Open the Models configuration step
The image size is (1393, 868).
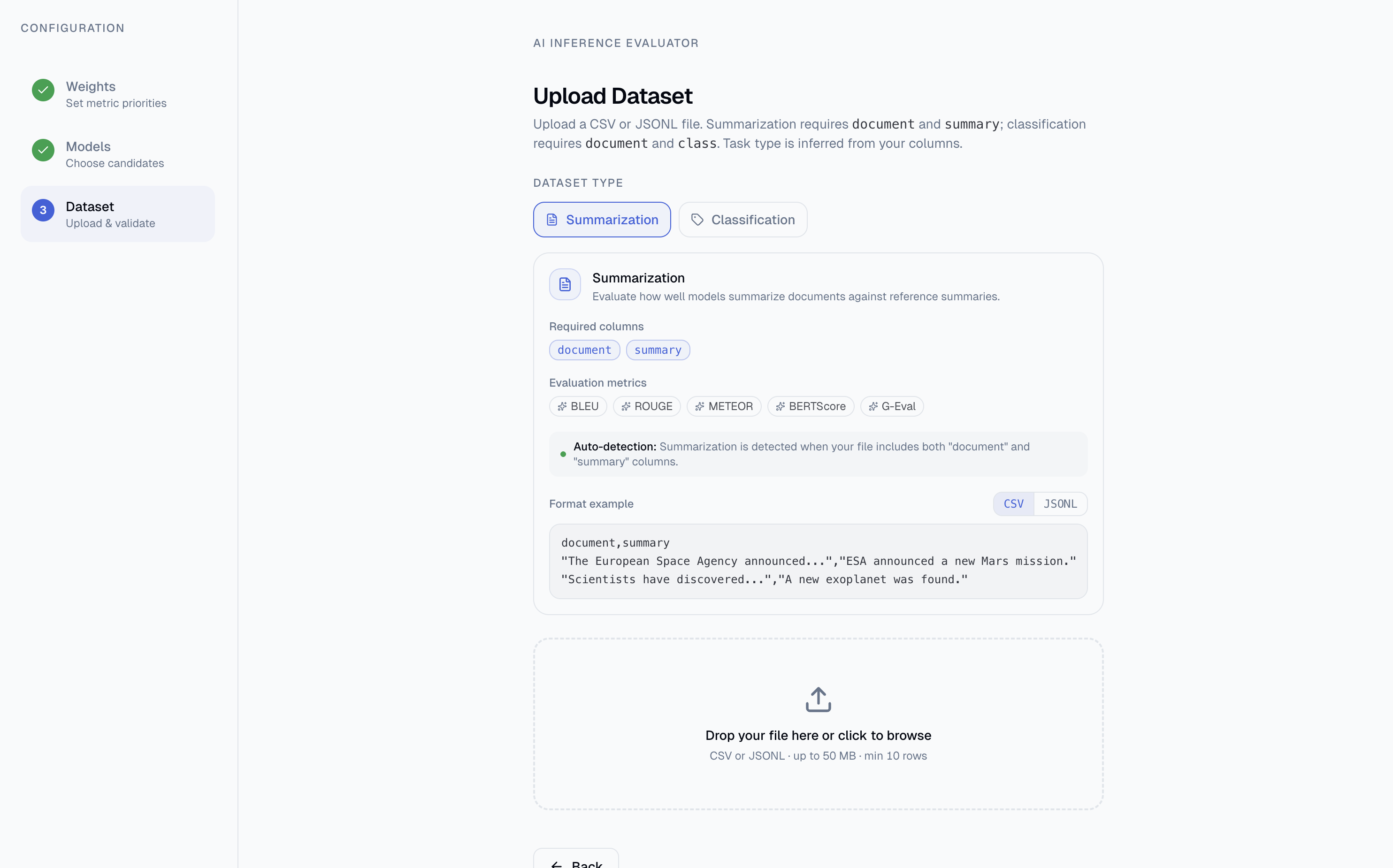tap(118, 154)
